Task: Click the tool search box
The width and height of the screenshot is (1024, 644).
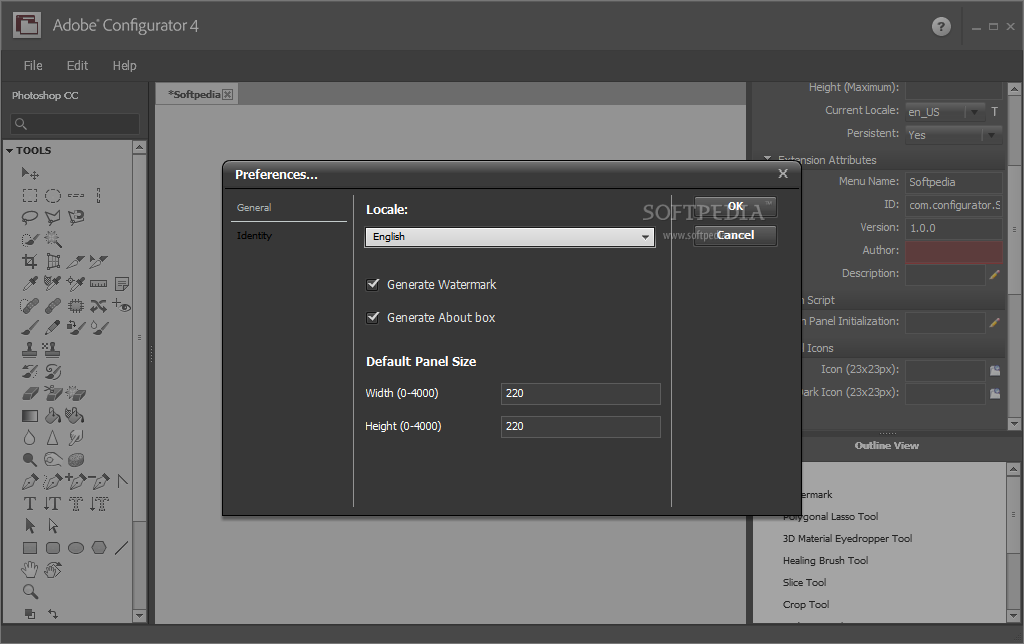Action: click(74, 123)
